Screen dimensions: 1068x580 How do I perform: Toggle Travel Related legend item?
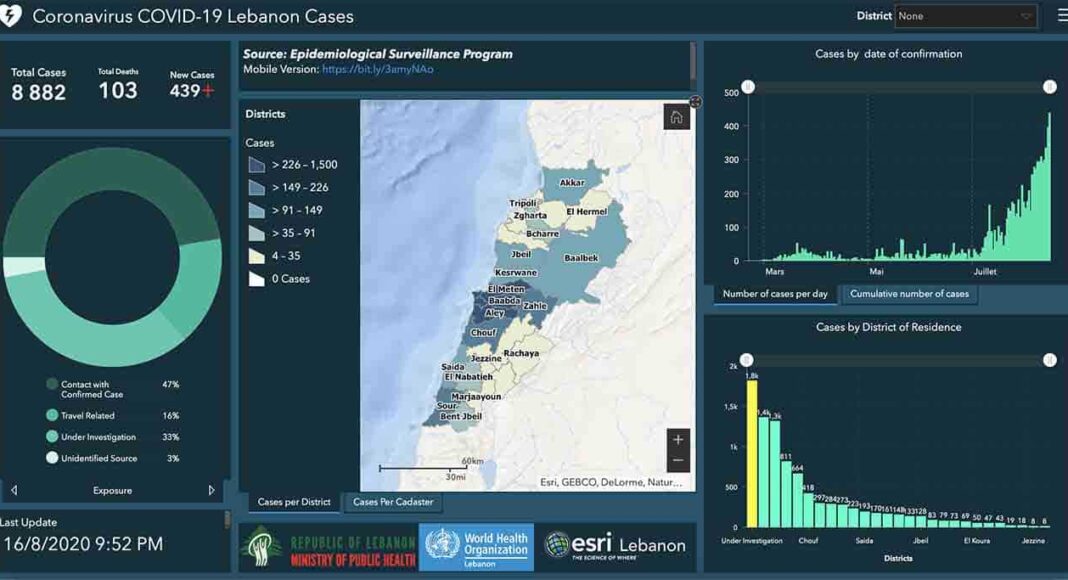pyautogui.click(x=52, y=415)
